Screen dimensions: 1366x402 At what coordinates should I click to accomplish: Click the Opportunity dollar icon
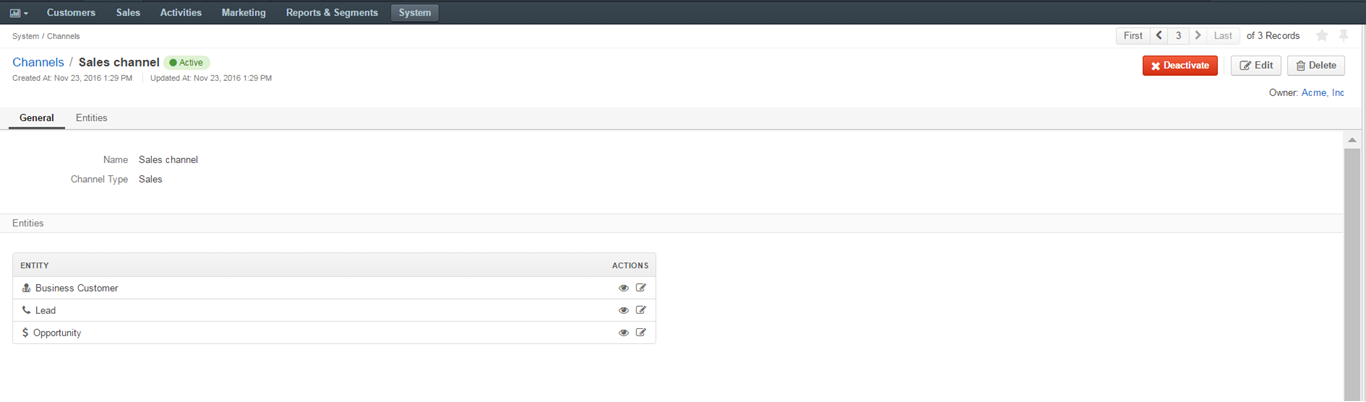25,333
